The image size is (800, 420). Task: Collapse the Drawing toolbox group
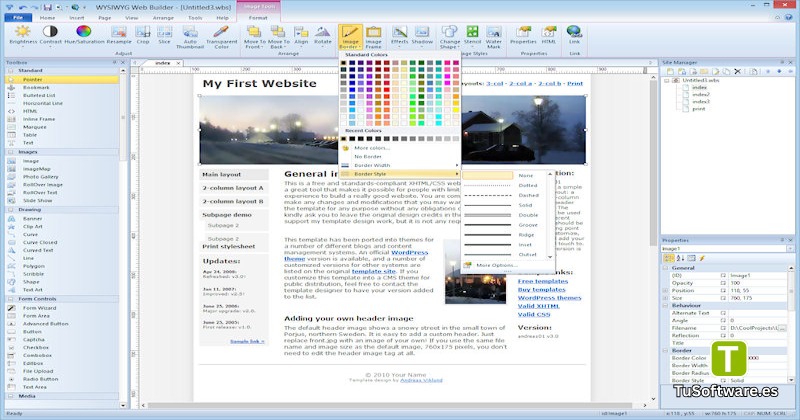[x=11, y=209]
